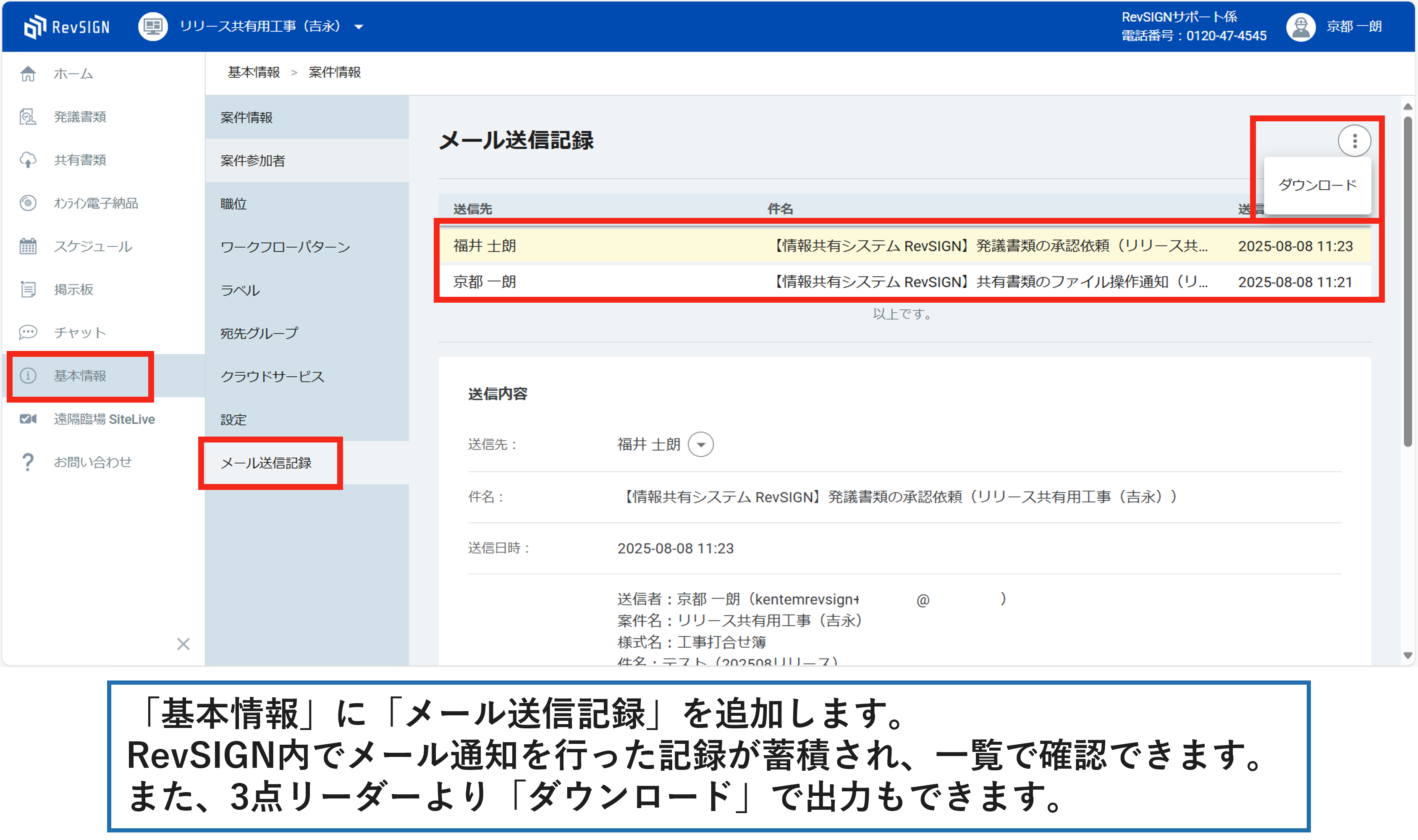Click the 送信内容 heading

(x=498, y=394)
